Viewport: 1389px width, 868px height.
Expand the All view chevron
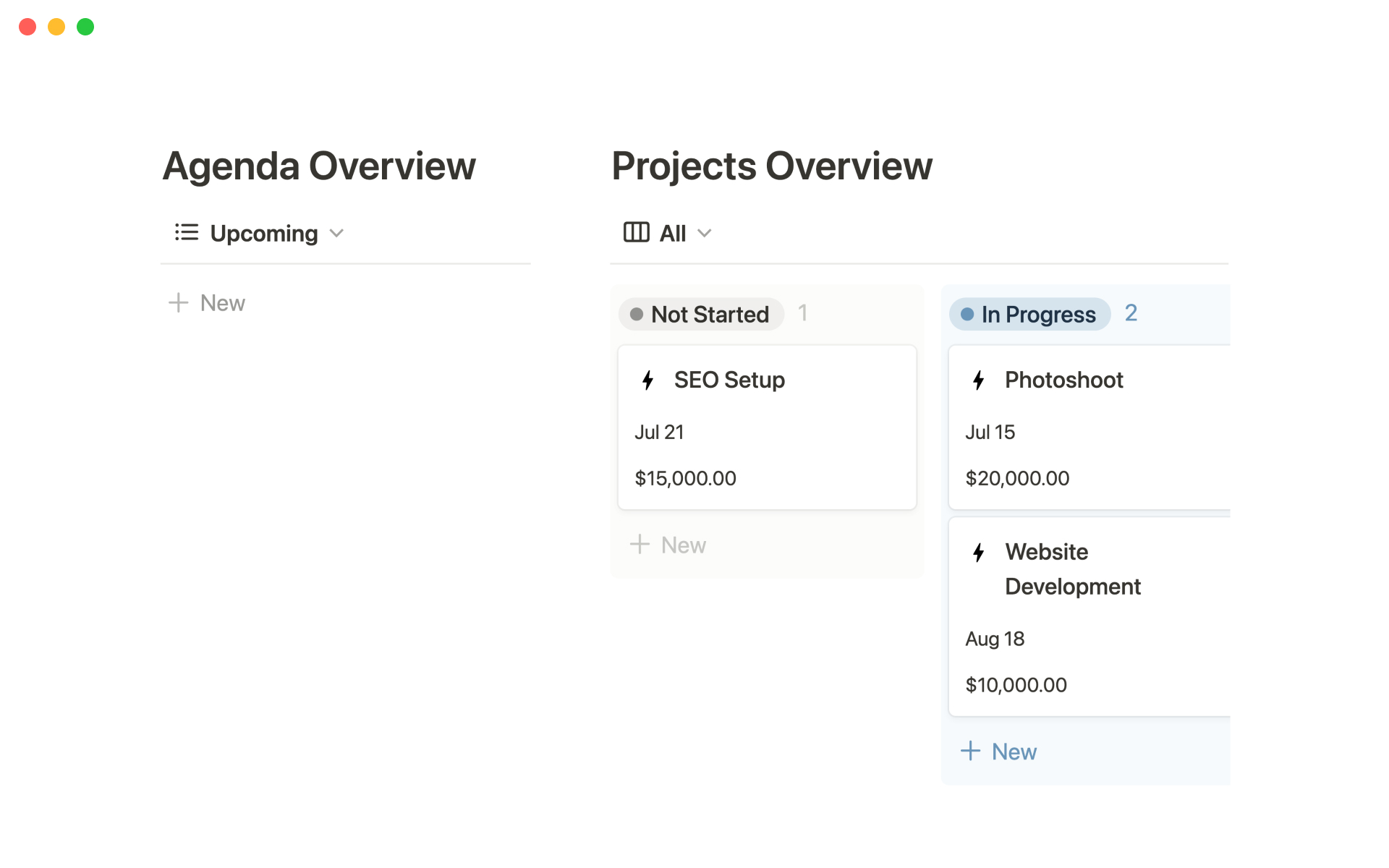[705, 234]
